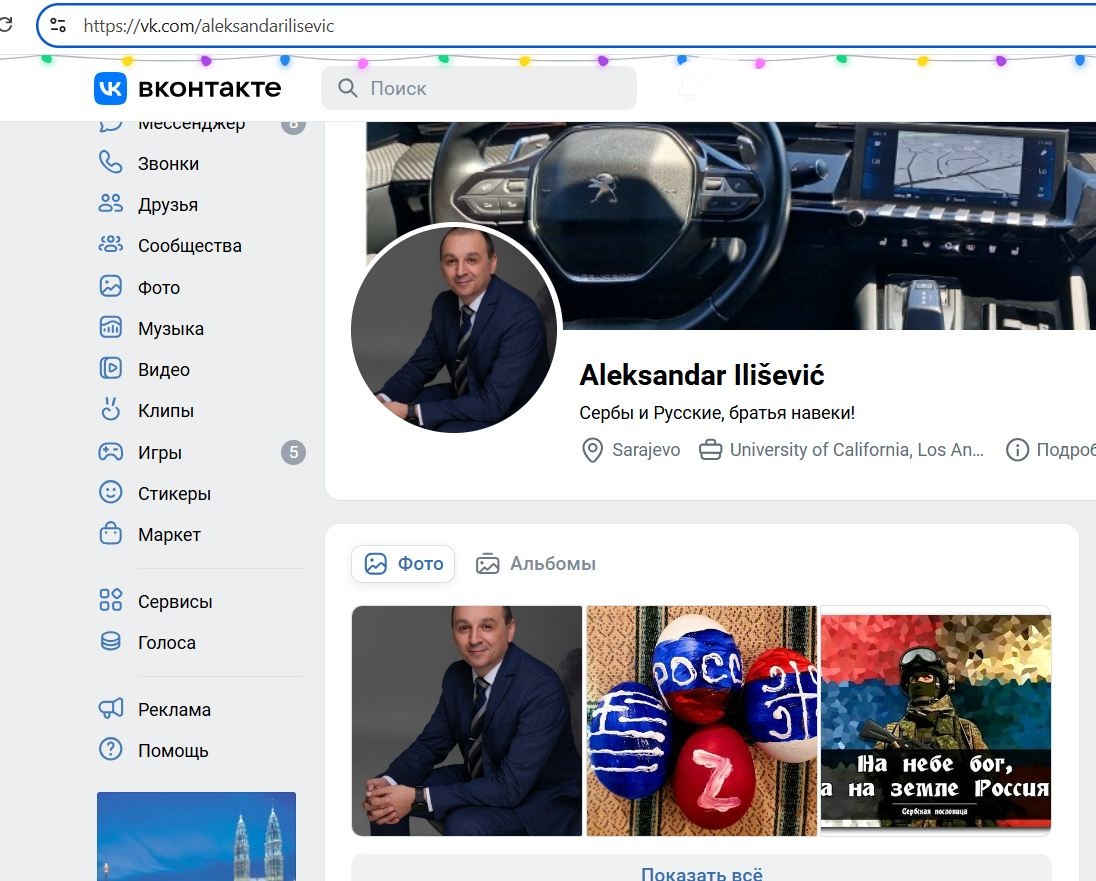The width and height of the screenshot is (1096, 881).
Task: Open the Голоса section
Action: click(x=166, y=642)
